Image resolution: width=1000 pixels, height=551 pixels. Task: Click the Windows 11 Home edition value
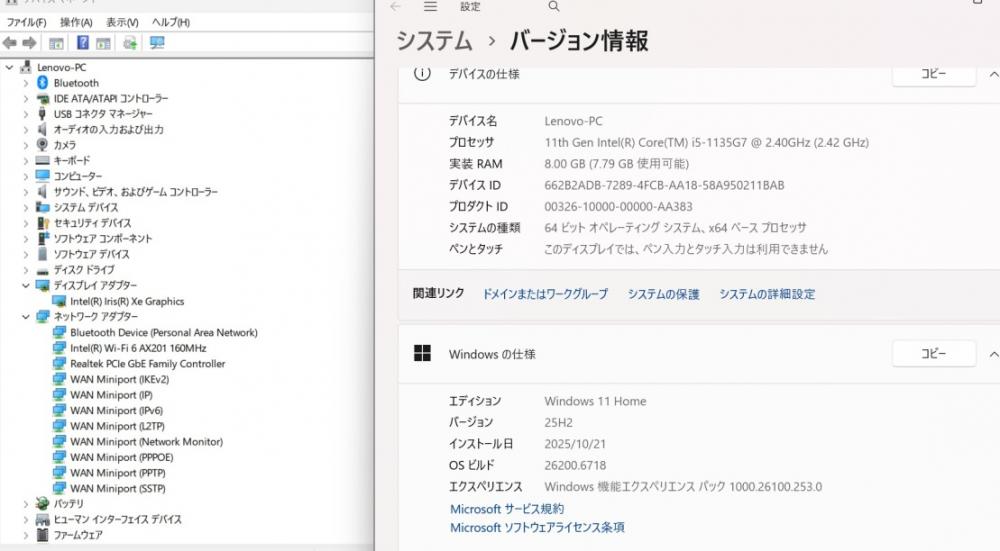tap(595, 401)
